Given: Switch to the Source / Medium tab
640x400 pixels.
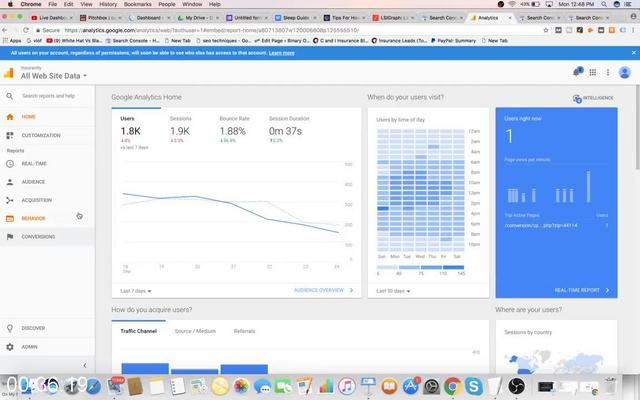Looking at the screenshot, I should (x=195, y=331).
